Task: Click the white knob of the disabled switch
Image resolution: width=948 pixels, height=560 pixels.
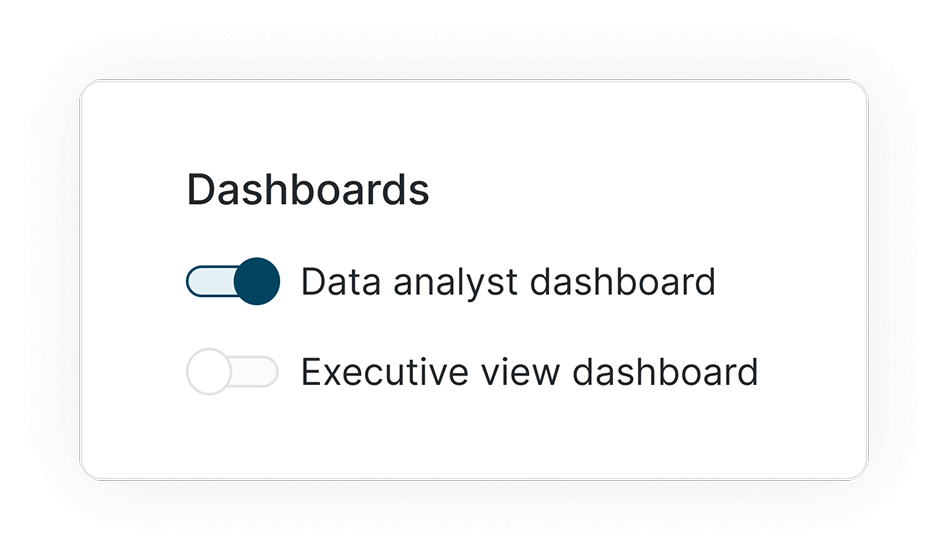Action: click(209, 372)
